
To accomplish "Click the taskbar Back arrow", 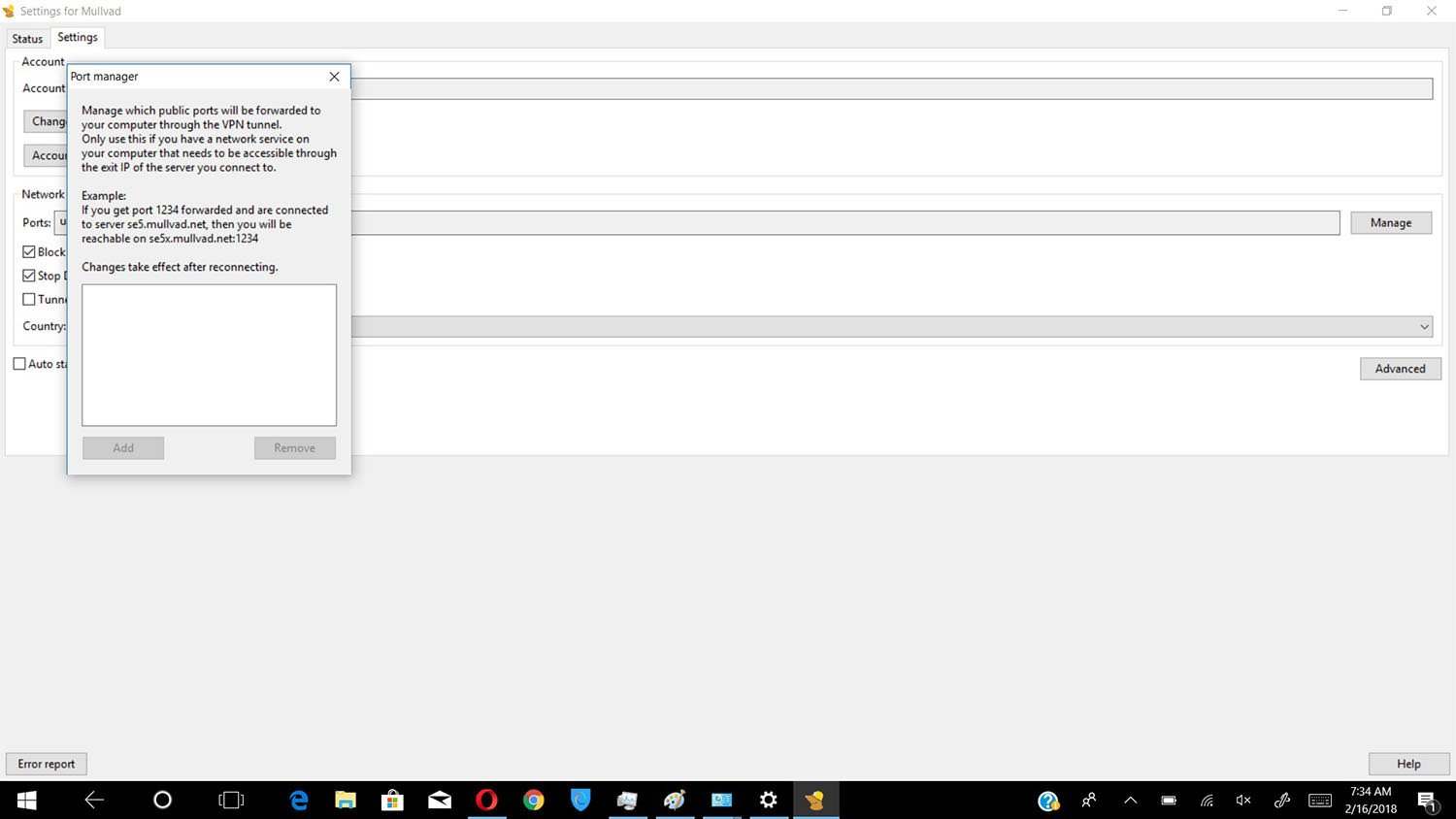I will point(94,801).
